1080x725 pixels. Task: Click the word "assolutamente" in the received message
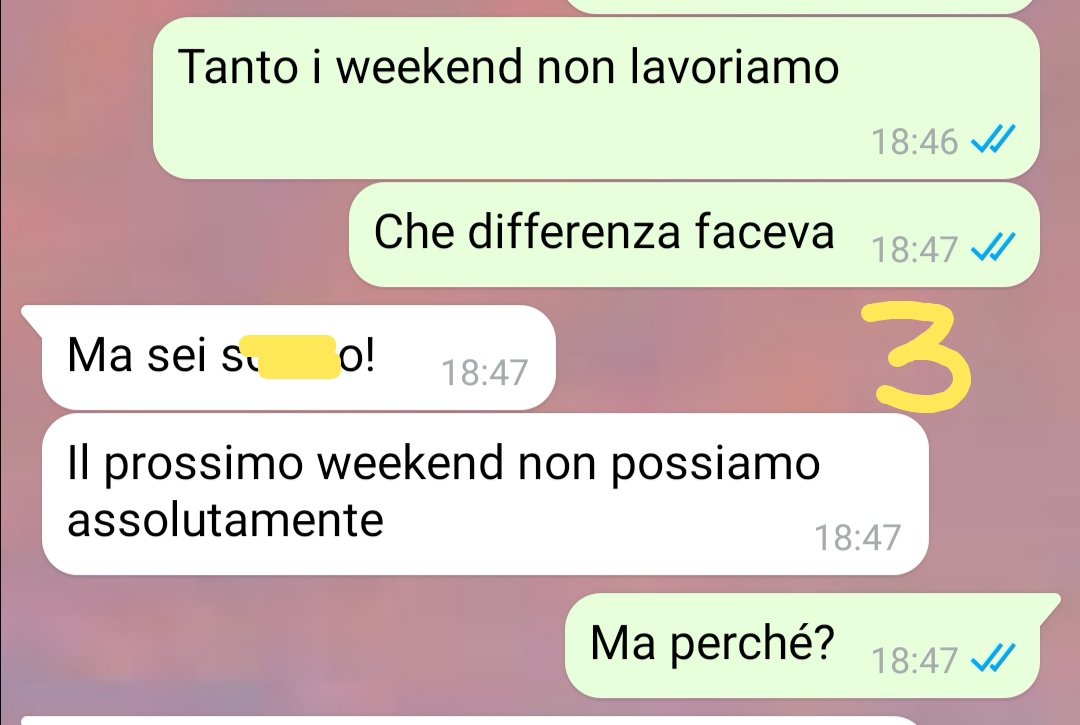tap(225, 520)
